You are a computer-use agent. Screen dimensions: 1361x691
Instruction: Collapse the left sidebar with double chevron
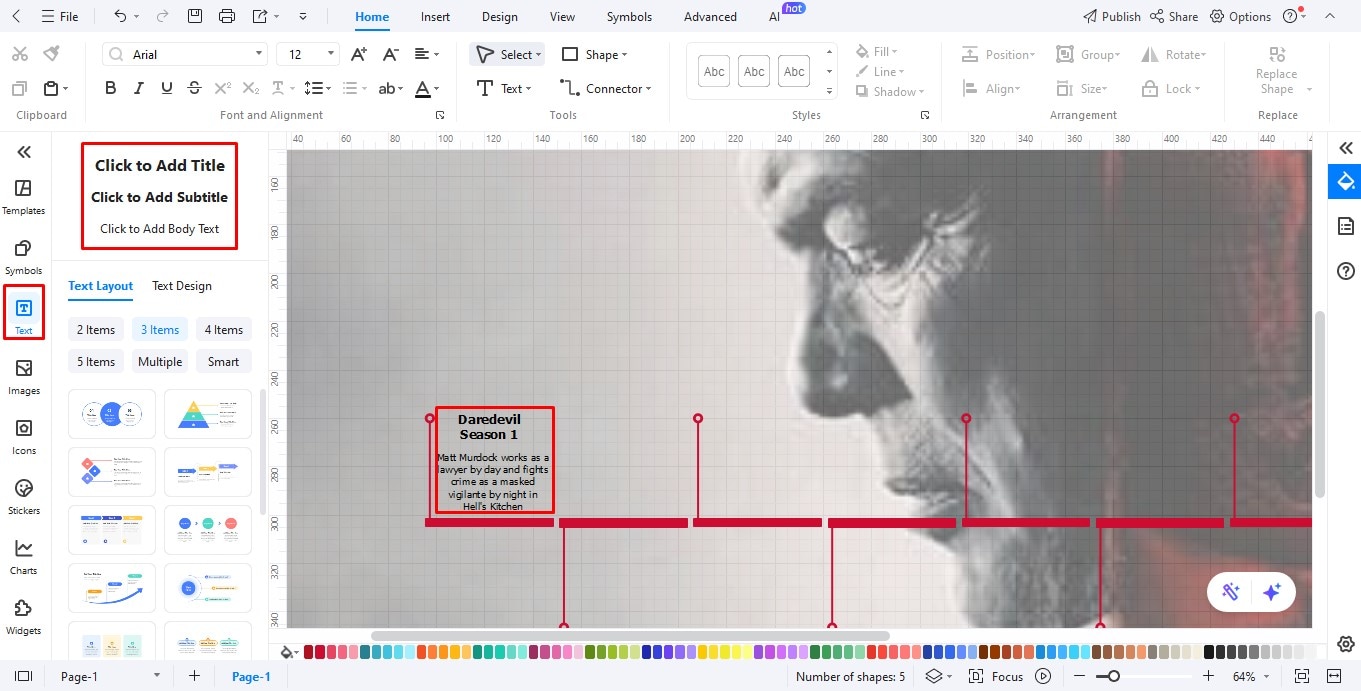pyautogui.click(x=24, y=152)
